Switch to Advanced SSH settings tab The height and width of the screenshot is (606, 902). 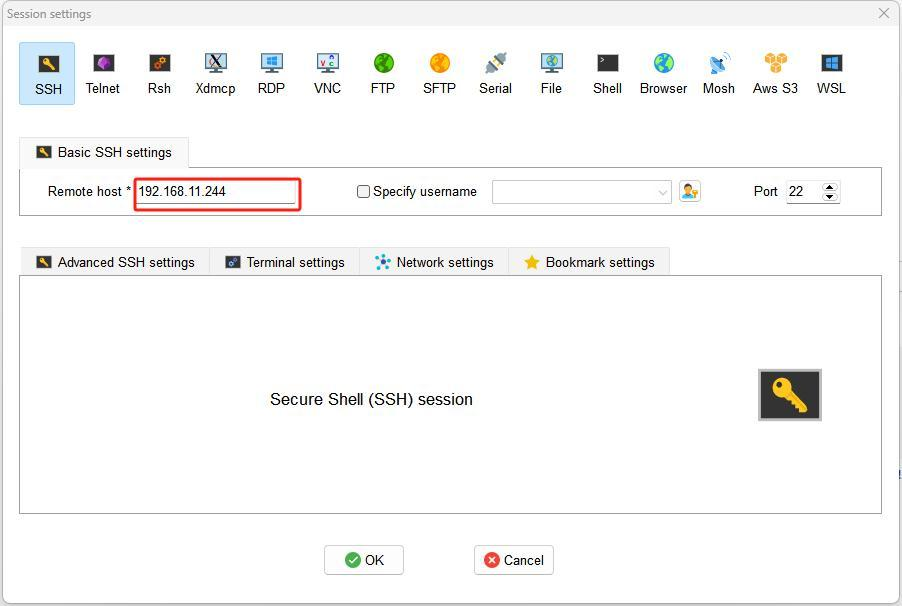116,262
